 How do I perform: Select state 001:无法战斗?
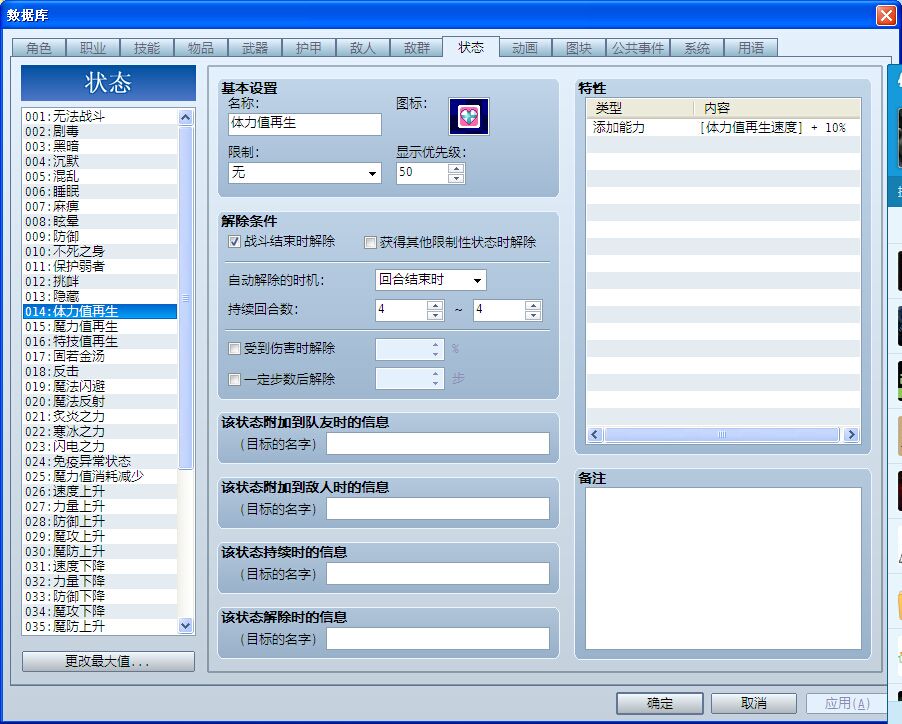click(100, 117)
